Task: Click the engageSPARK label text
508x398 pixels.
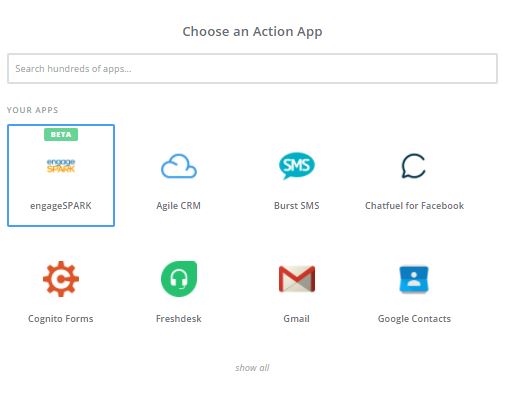Action: pos(61,206)
